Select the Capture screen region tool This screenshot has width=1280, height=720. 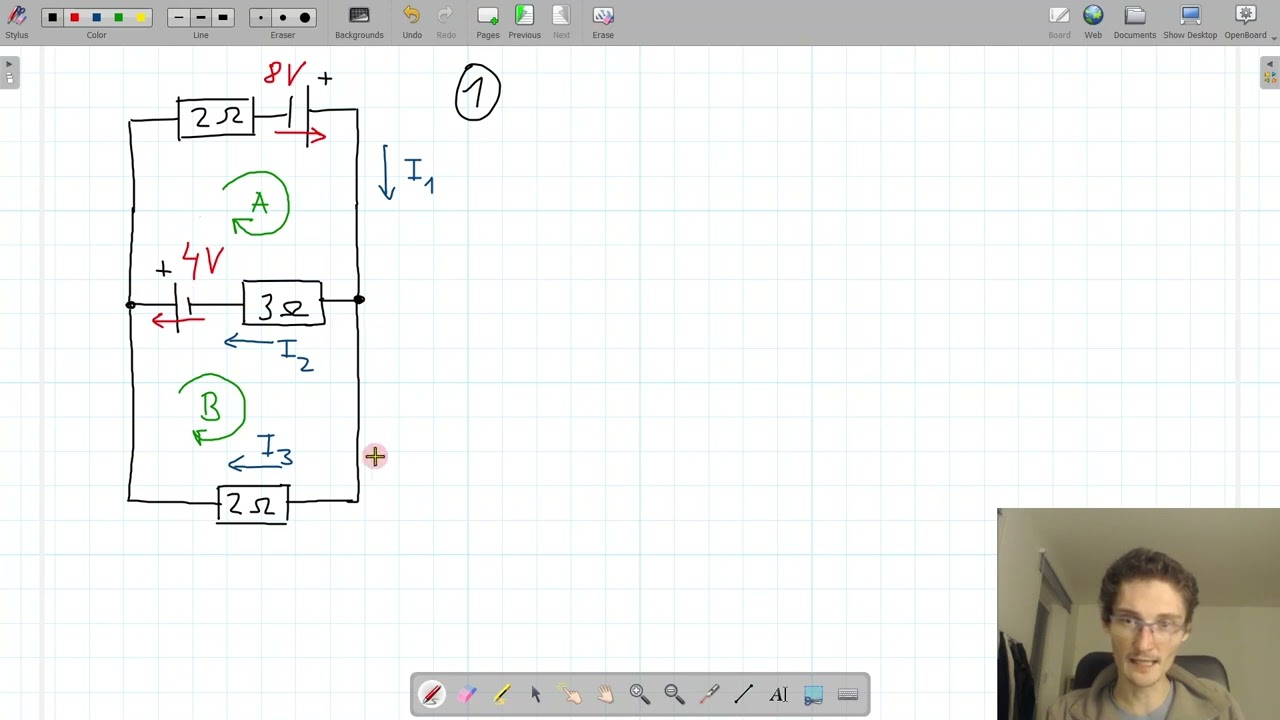coord(813,694)
